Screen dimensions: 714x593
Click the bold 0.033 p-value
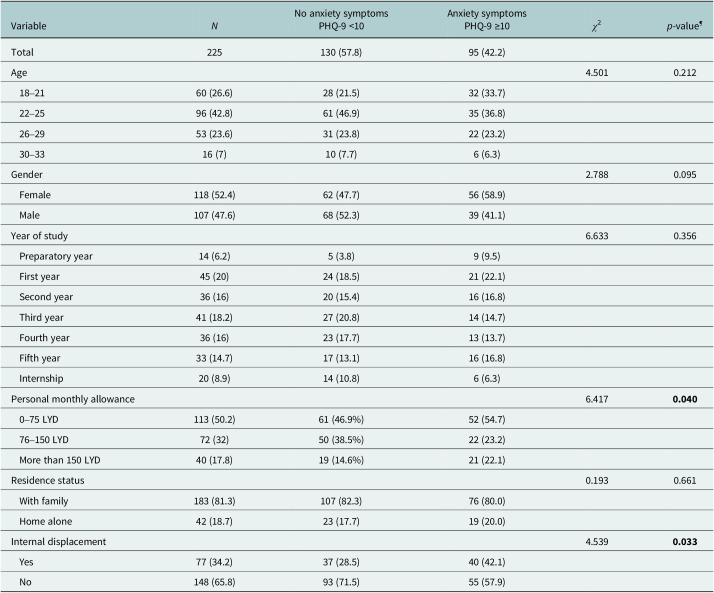click(685, 542)
